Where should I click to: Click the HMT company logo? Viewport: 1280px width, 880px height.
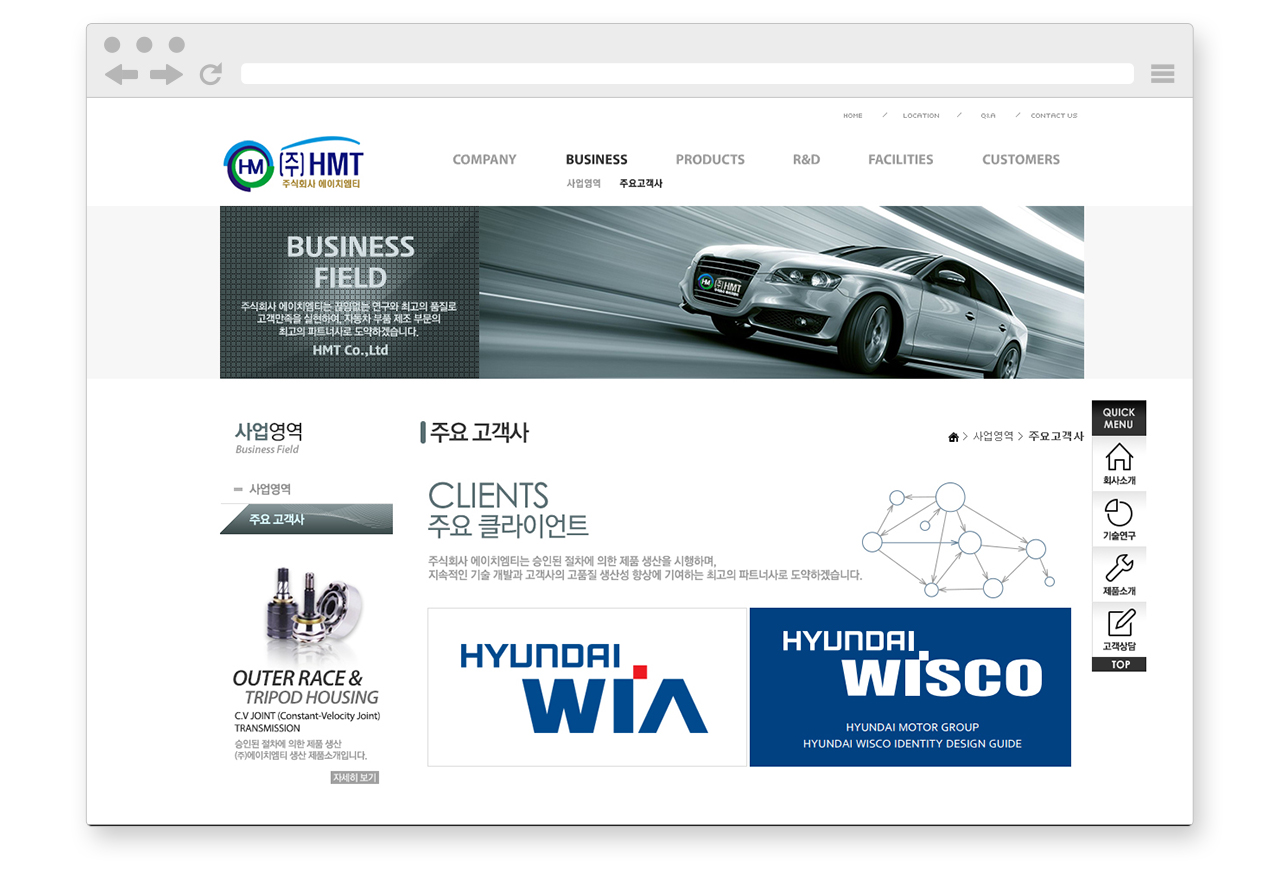coord(294,165)
